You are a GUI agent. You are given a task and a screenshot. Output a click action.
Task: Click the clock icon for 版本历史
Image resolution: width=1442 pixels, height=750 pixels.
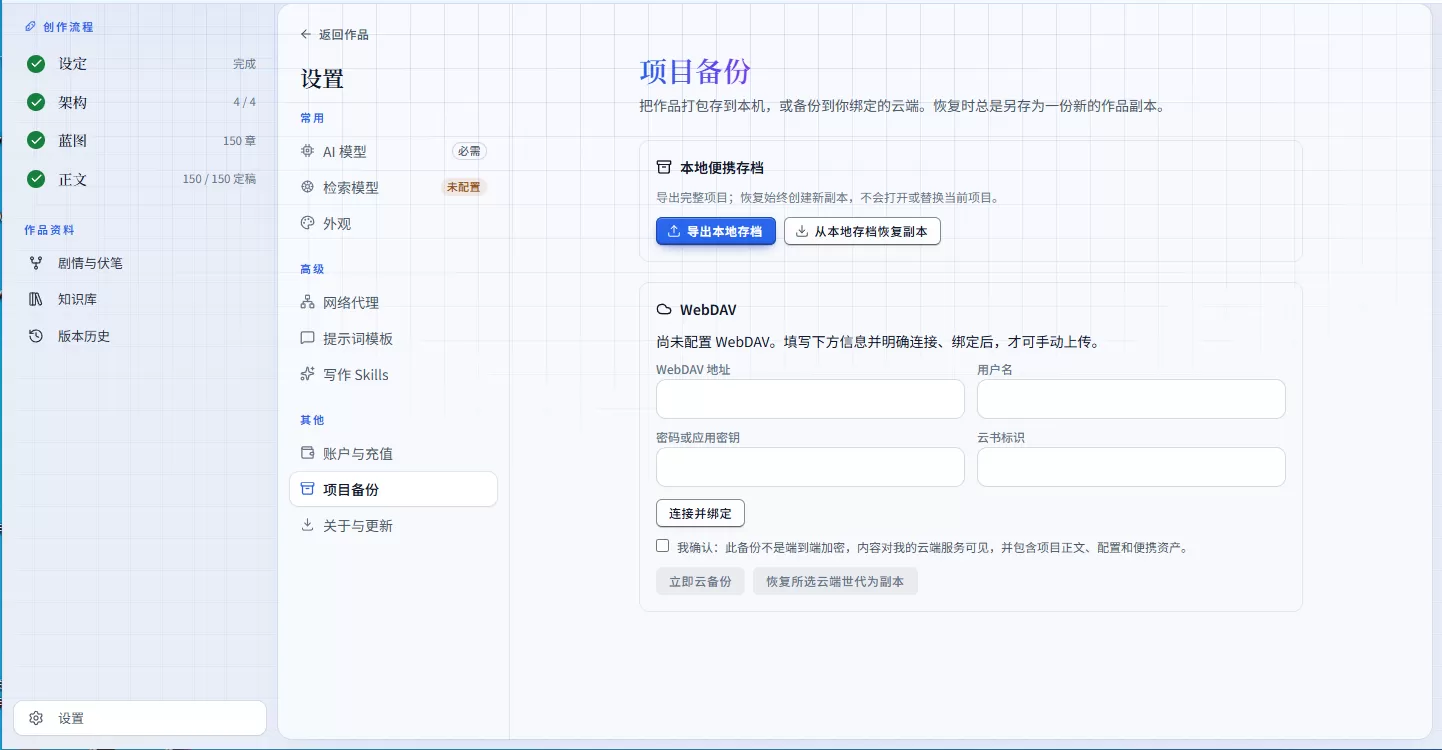point(36,336)
